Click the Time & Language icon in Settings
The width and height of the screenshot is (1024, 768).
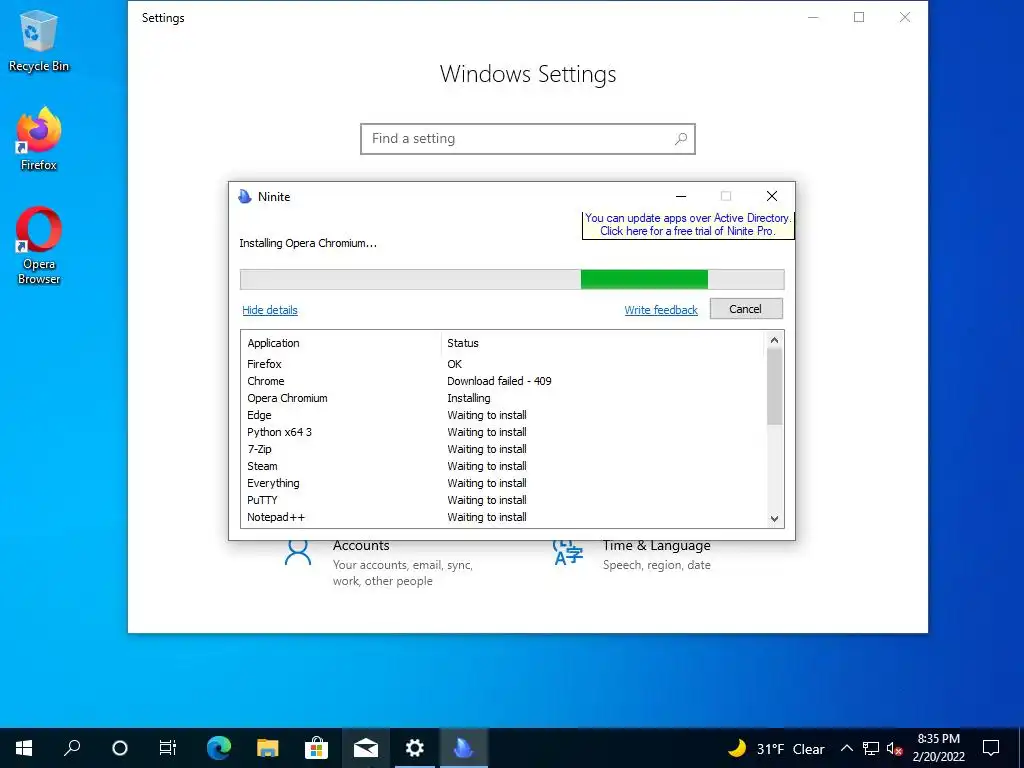[568, 553]
